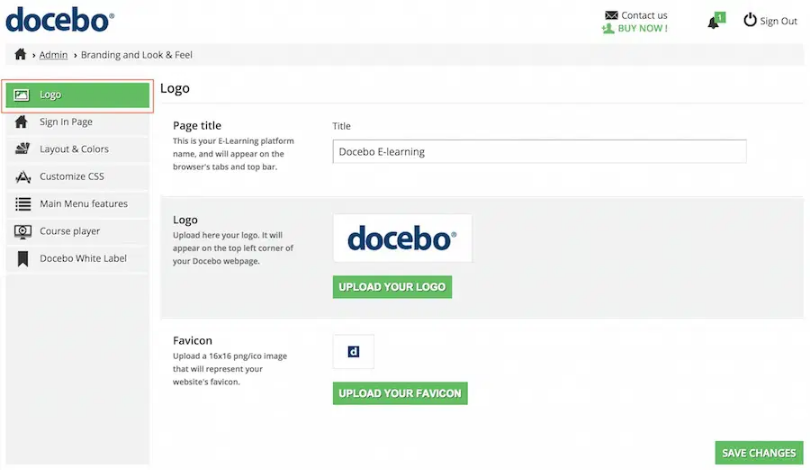The image size is (810, 470).
Task: Click the home breadcrumb icon
Action: (20, 54)
